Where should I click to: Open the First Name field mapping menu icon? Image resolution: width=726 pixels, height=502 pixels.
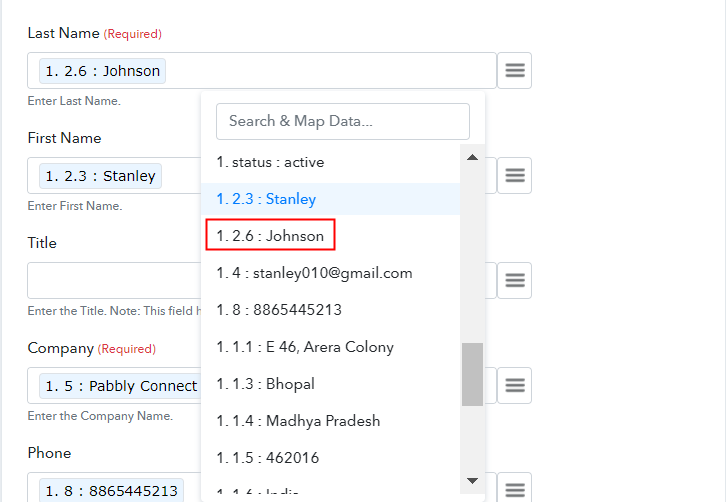[x=514, y=176]
